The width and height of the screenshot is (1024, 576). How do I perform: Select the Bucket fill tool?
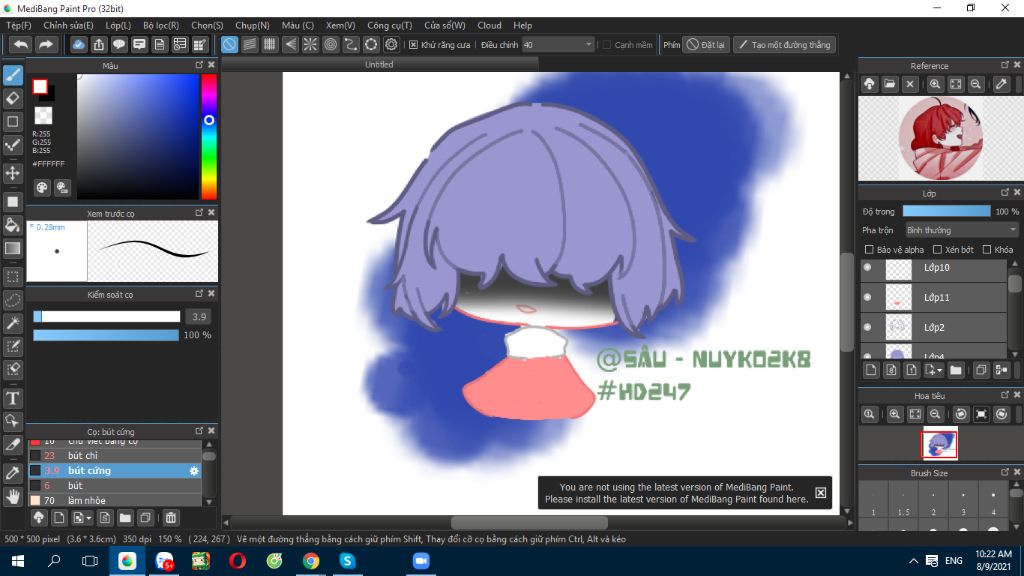point(13,225)
